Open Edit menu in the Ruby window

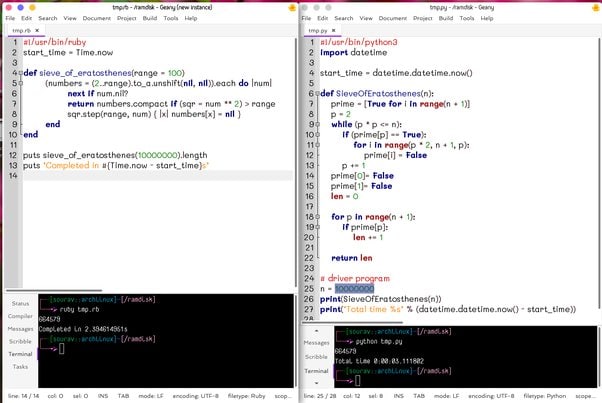pyautogui.click(x=26, y=18)
